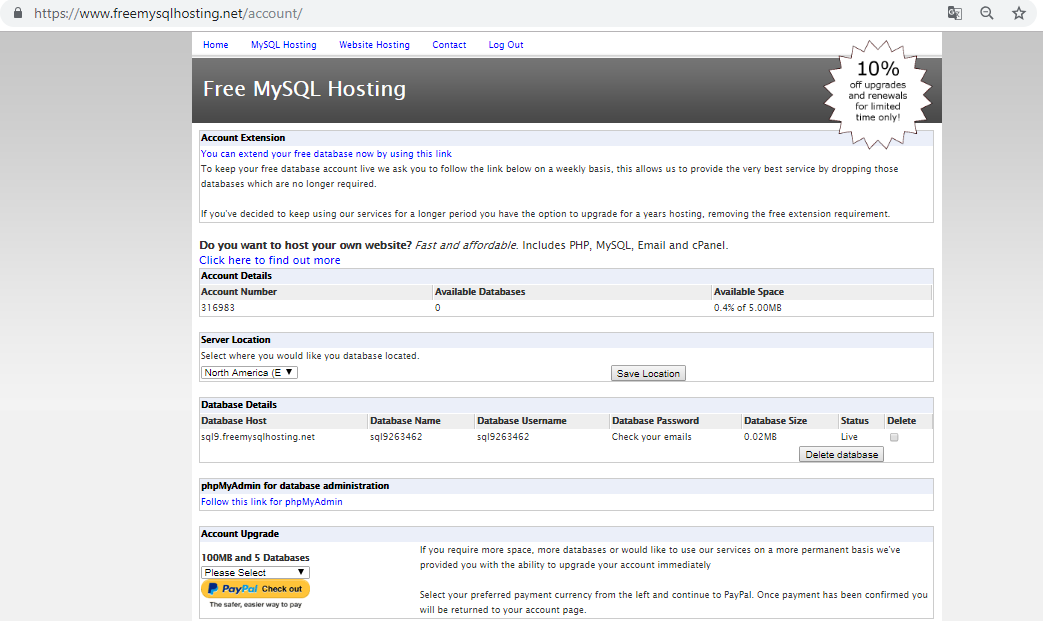The height and width of the screenshot is (621, 1043).
Task: Bookmark this page with the star icon
Action: pos(1018,13)
